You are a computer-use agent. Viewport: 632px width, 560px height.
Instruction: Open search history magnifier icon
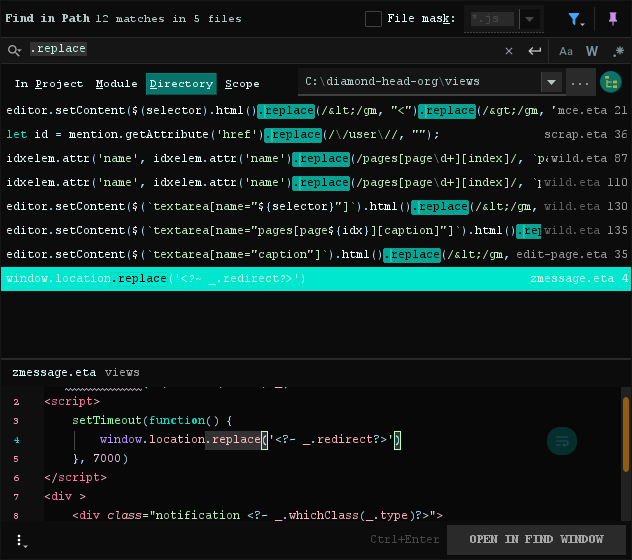[14, 50]
